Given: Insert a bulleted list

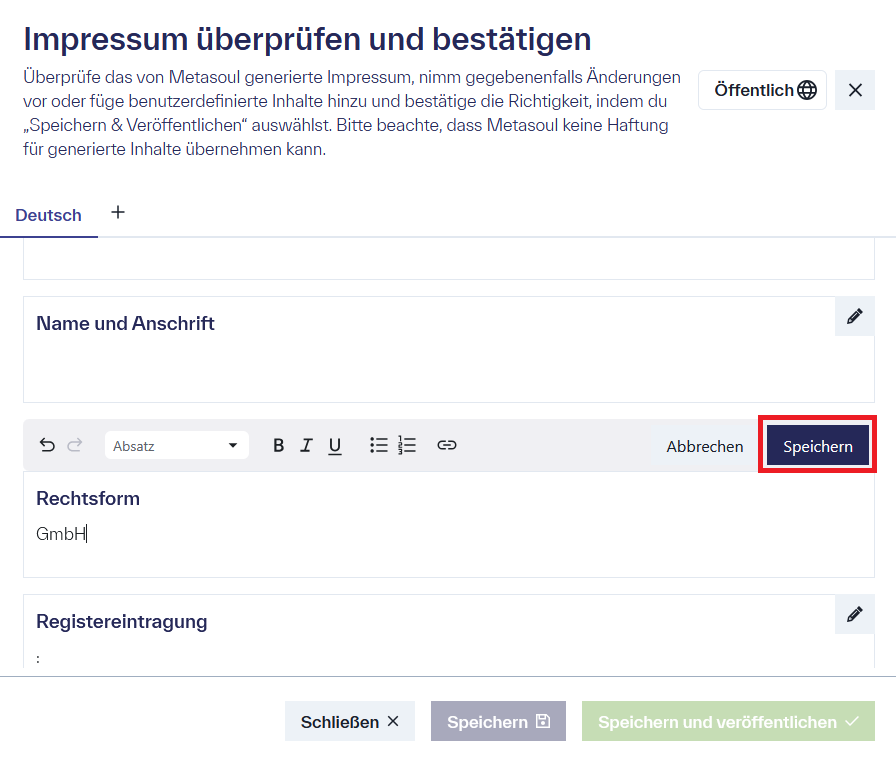Looking at the screenshot, I should tap(379, 445).
